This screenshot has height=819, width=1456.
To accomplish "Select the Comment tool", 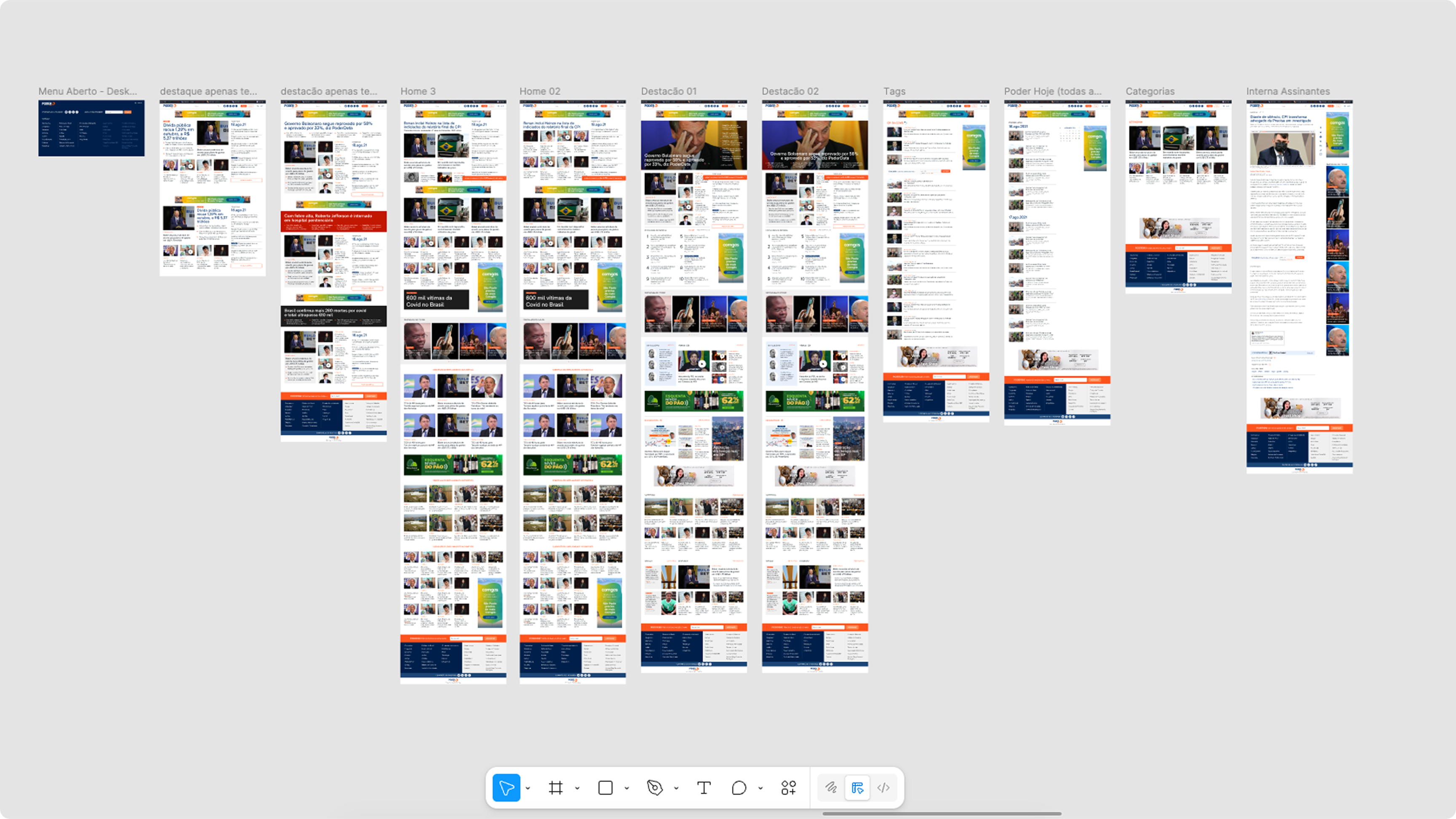I will (x=739, y=787).
